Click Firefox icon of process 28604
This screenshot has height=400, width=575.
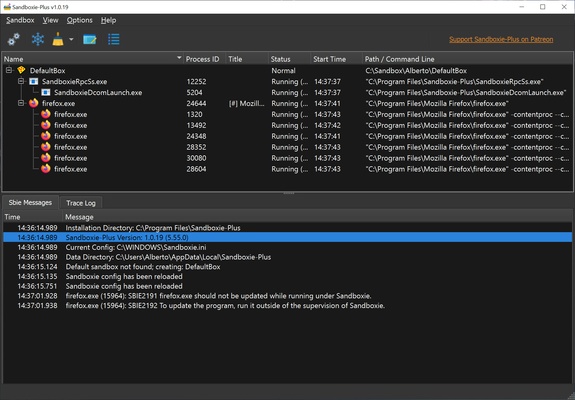click(45, 169)
